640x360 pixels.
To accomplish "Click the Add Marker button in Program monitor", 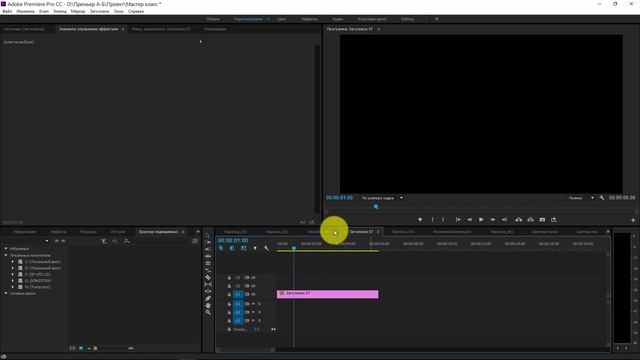I will pyautogui.click(x=420, y=220).
